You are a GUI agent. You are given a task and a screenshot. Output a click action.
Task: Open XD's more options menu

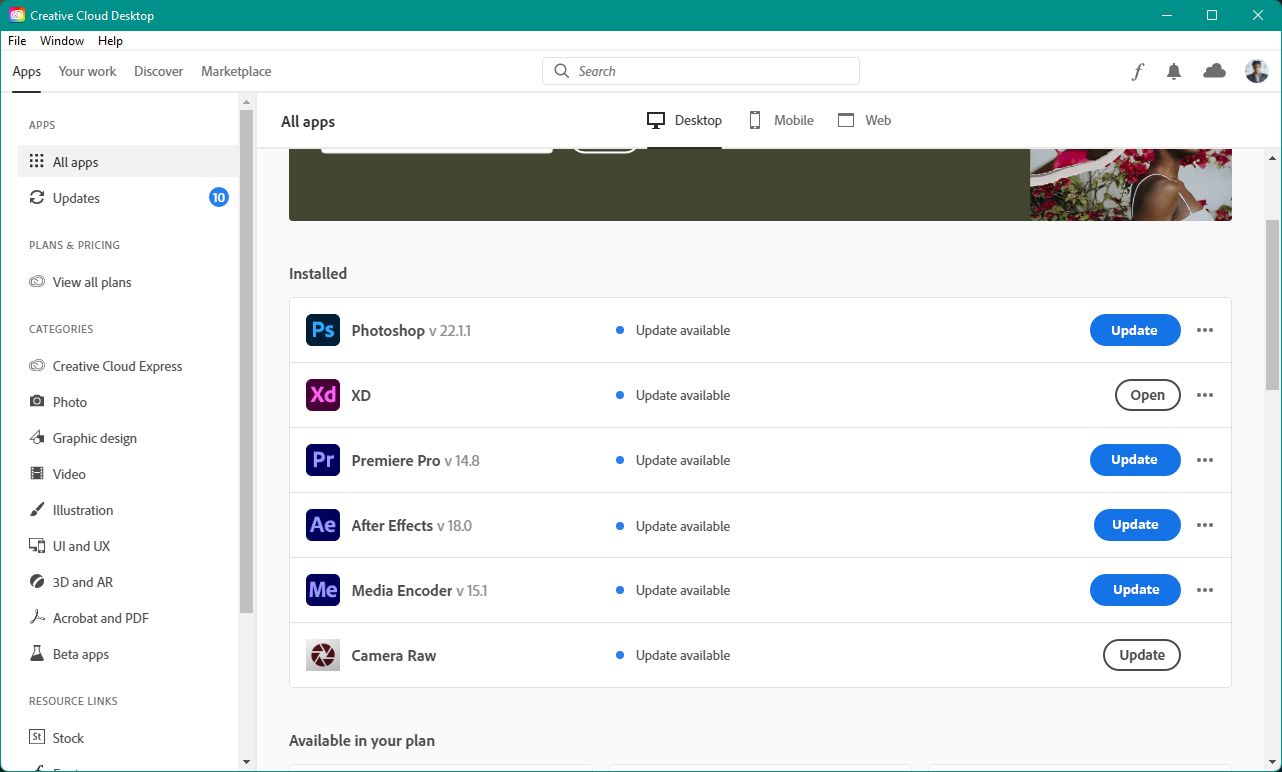1205,395
